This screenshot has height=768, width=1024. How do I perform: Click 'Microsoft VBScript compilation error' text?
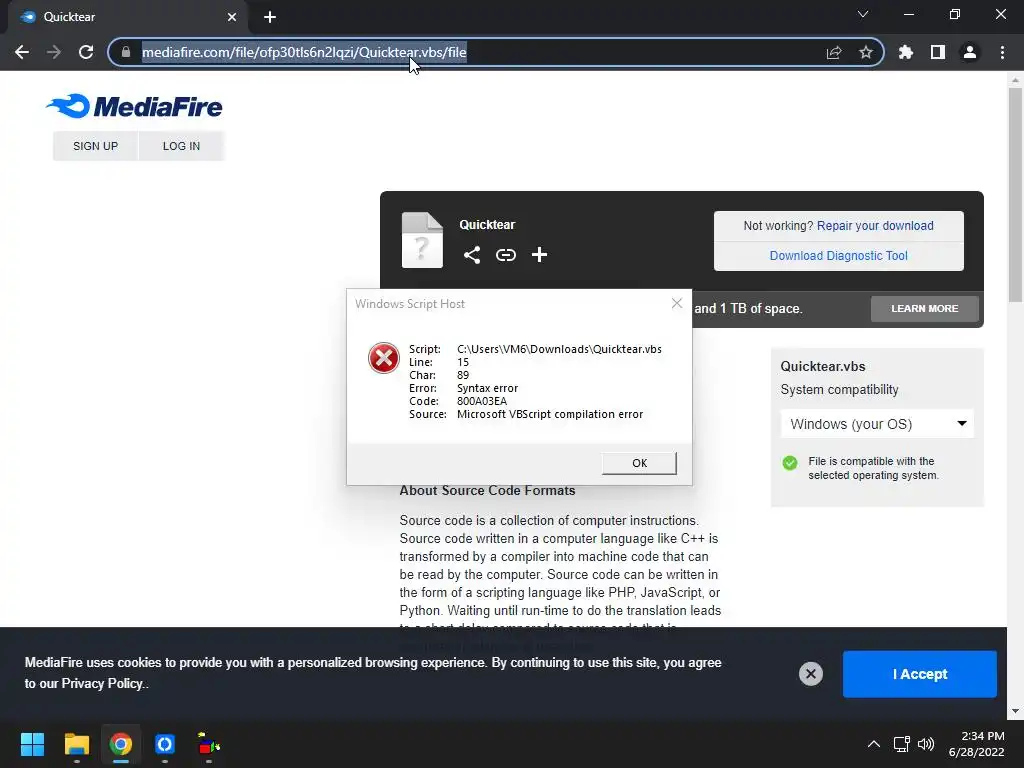click(550, 414)
